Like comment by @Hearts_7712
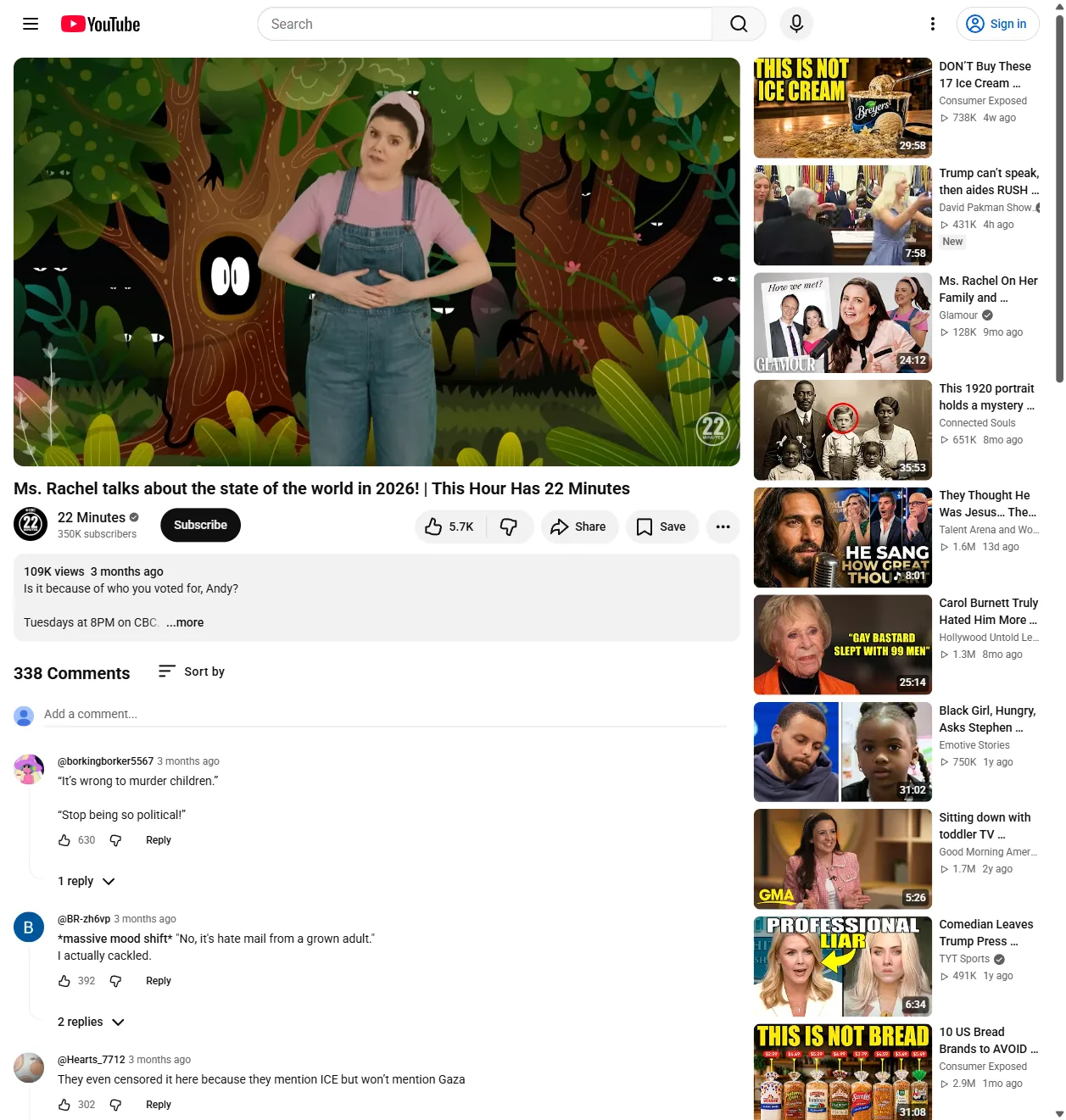 click(x=64, y=1105)
